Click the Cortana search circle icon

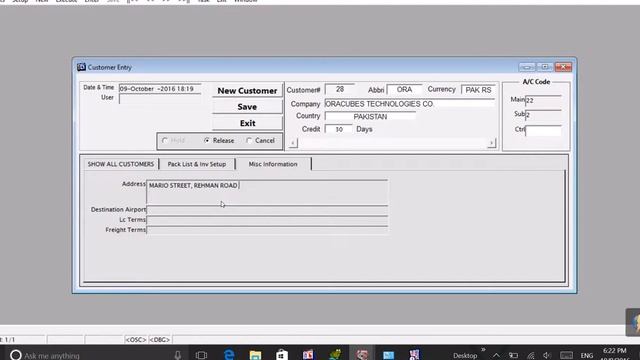point(16,355)
